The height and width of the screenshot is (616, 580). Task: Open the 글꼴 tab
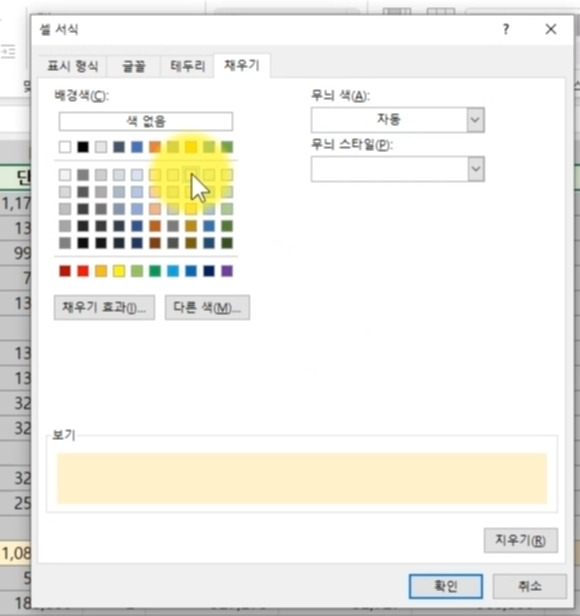pyautogui.click(x=134, y=66)
